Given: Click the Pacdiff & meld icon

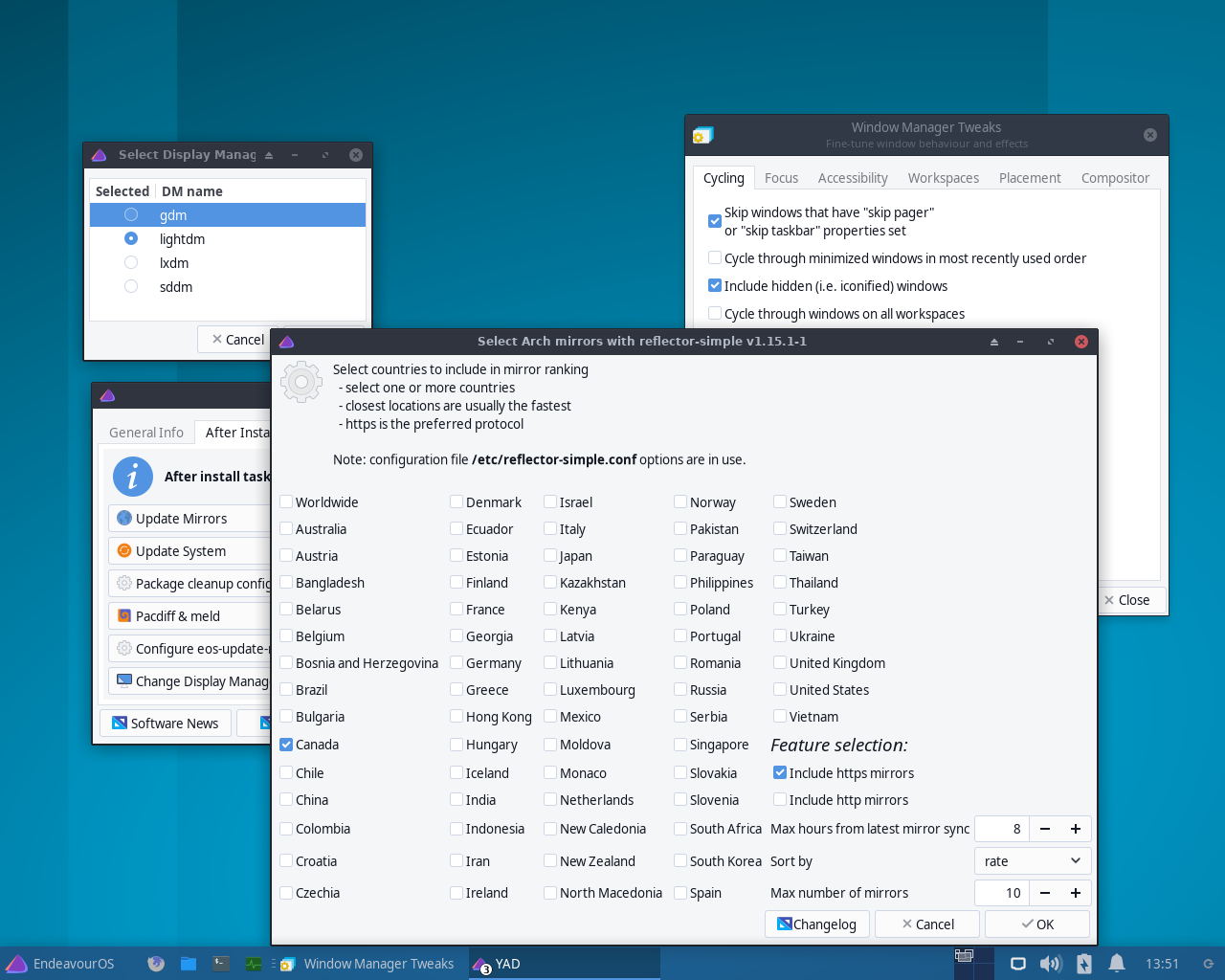Looking at the screenshot, I should tap(124, 615).
